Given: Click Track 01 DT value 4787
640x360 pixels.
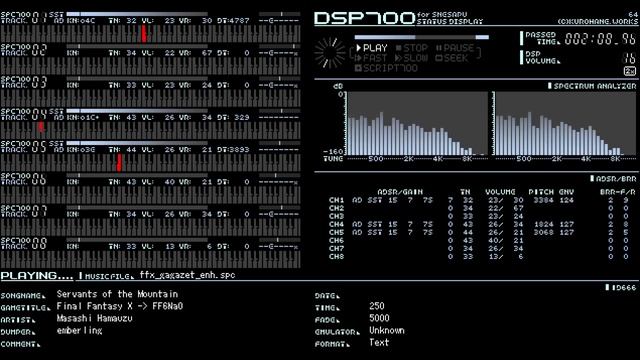Looking at the screenshot, I should tap(239, 20).
